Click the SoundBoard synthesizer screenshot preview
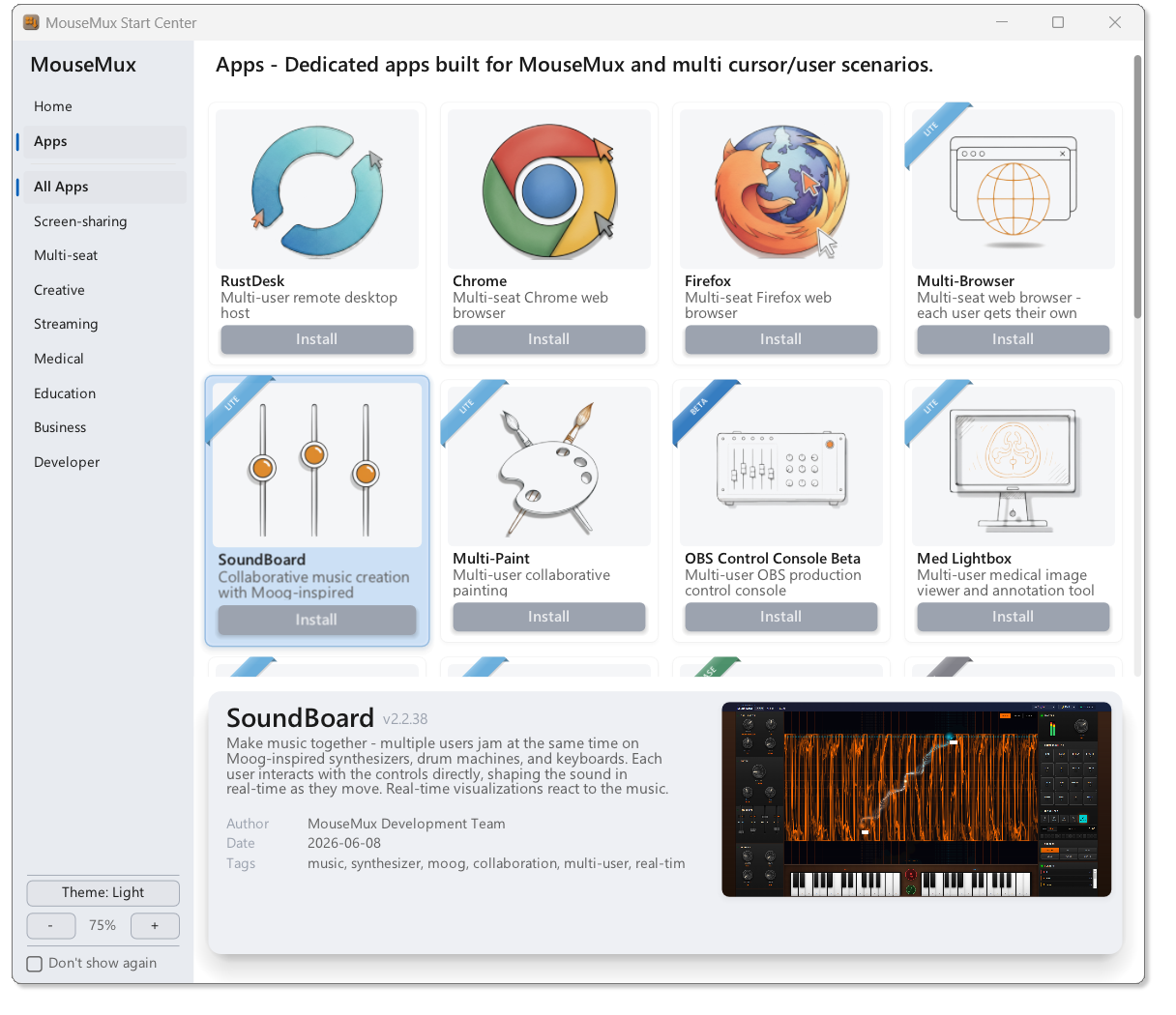The image size is (1176, 1015). click(917, 799)
